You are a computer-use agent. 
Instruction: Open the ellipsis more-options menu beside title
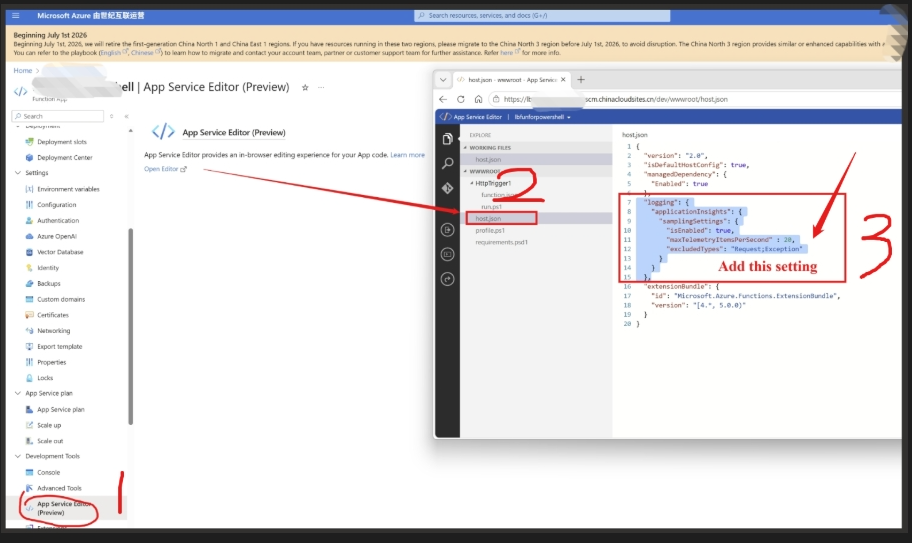[x=321, y=87]
